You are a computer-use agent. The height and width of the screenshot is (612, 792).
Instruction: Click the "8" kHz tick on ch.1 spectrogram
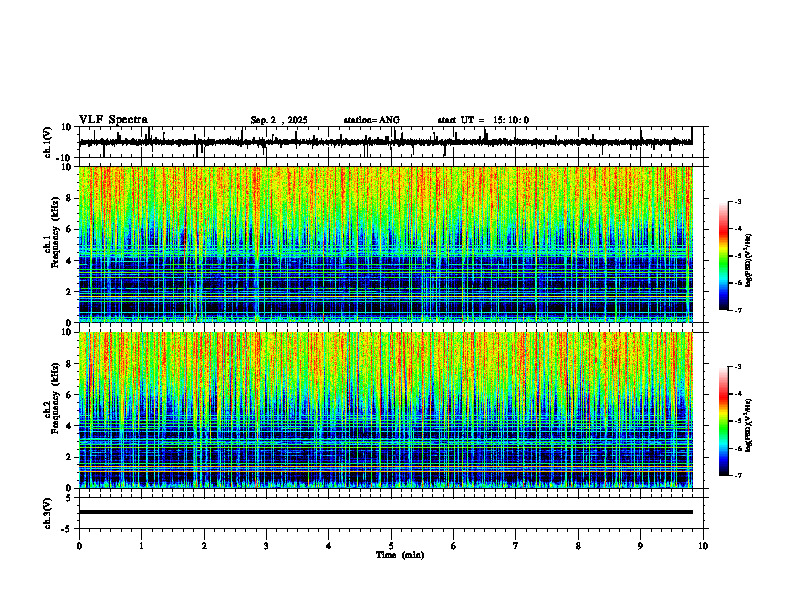[69, 198]
